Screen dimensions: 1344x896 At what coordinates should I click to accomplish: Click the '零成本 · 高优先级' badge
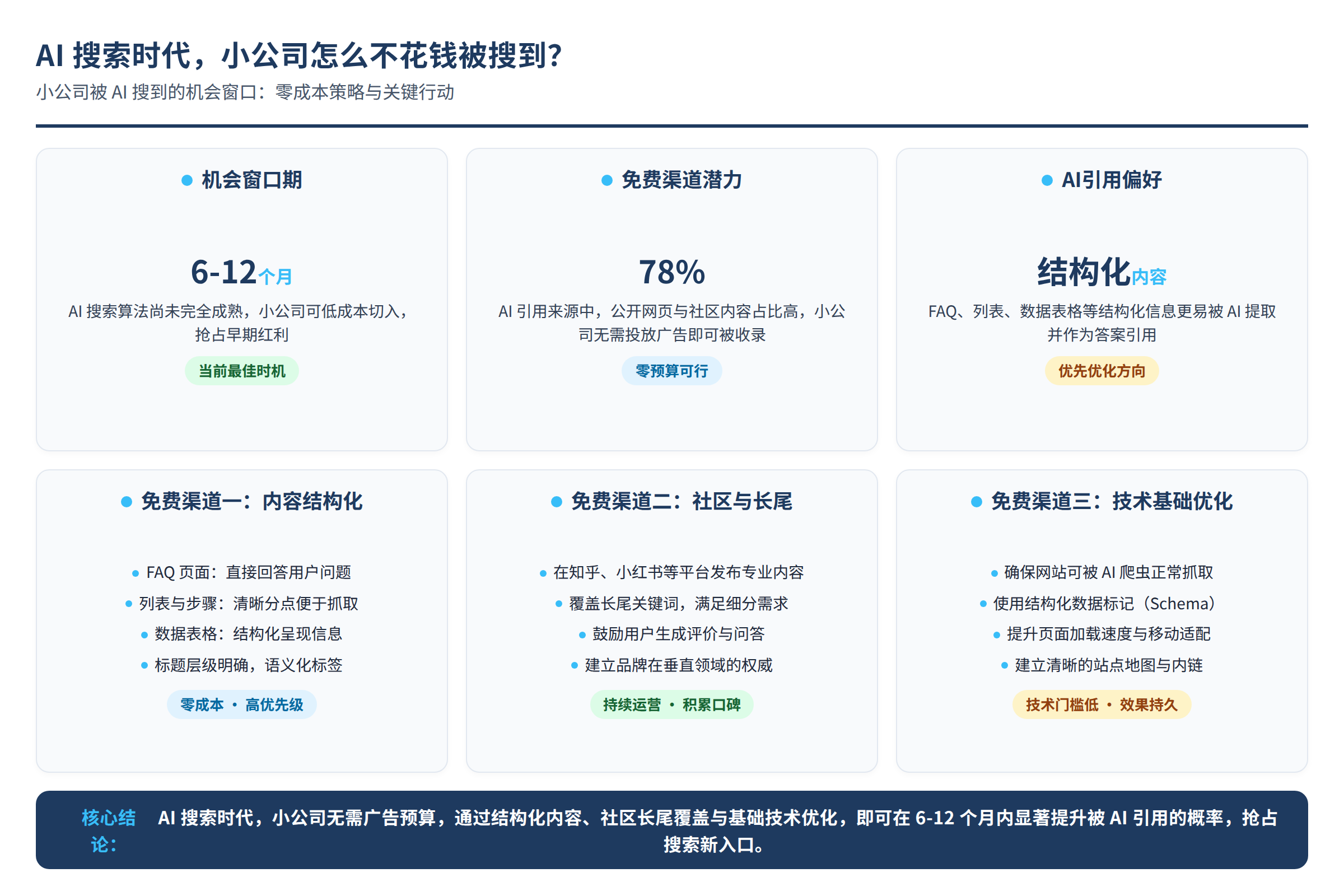pos(242,704)
